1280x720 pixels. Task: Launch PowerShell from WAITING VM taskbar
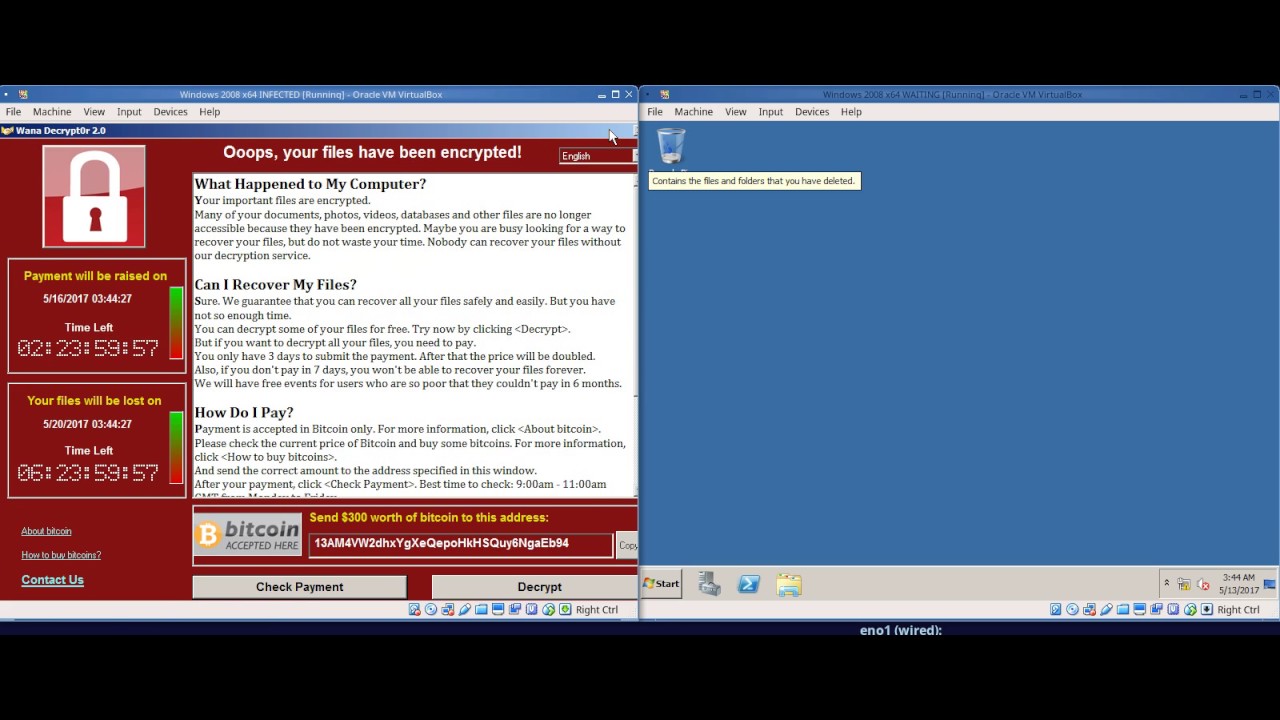749,584
